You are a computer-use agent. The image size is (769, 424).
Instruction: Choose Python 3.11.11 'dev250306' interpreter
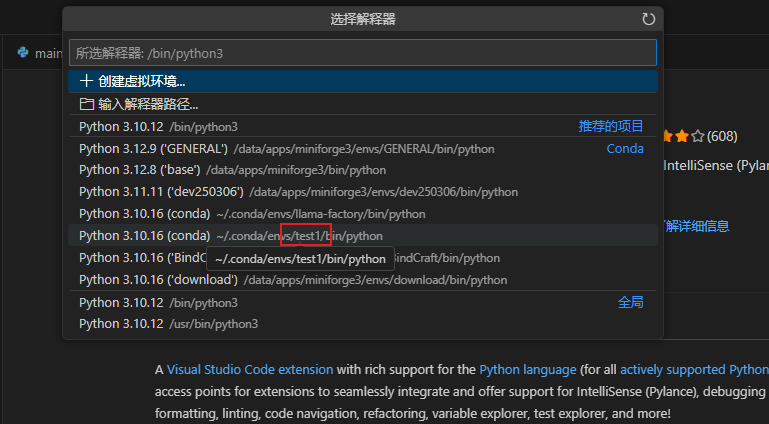coord(363,192)
